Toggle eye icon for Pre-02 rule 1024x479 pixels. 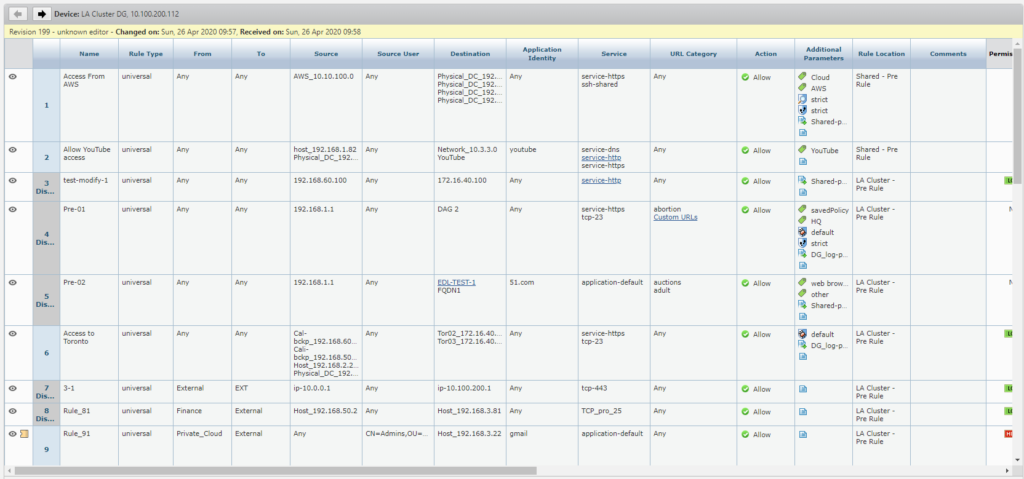(x=13, y=283)
